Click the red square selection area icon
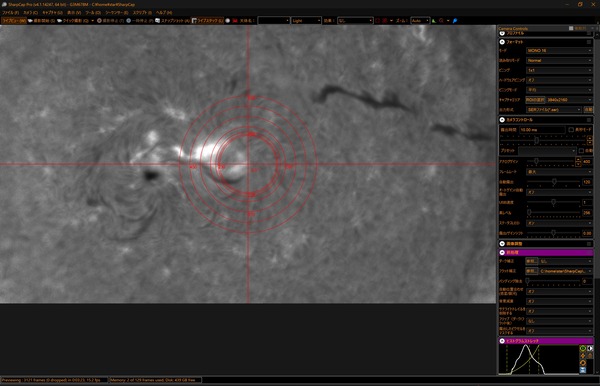This screenshot has width=600, height=386. (x=378, y=21)
